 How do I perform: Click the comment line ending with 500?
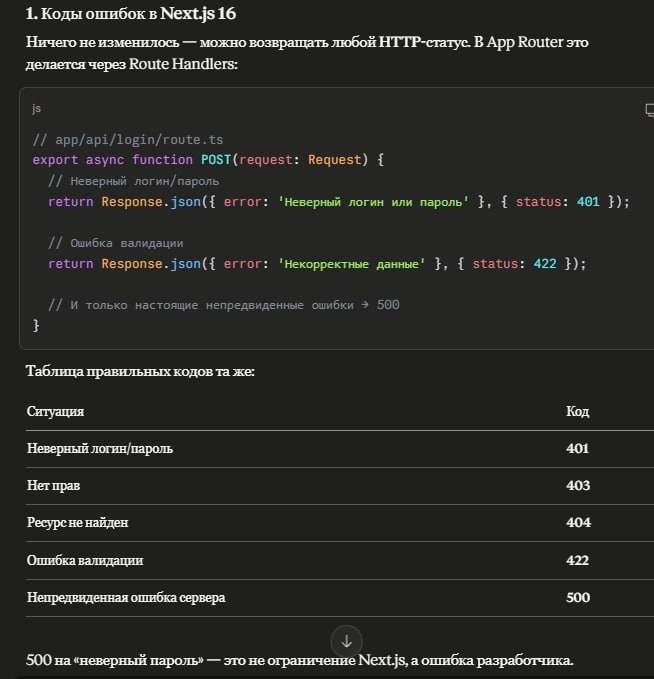point(223,305)
